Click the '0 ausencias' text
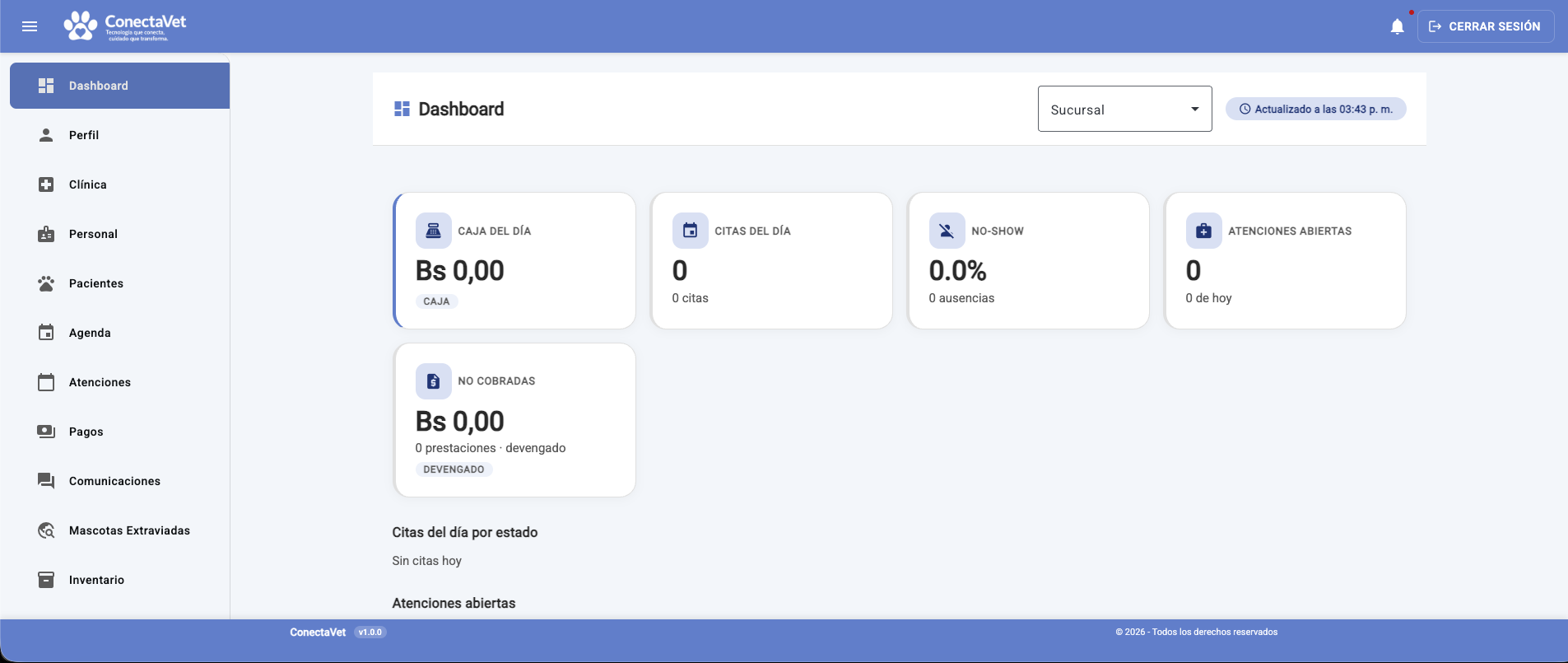Viewport: 1568px width, 663px height. point(961,298)
